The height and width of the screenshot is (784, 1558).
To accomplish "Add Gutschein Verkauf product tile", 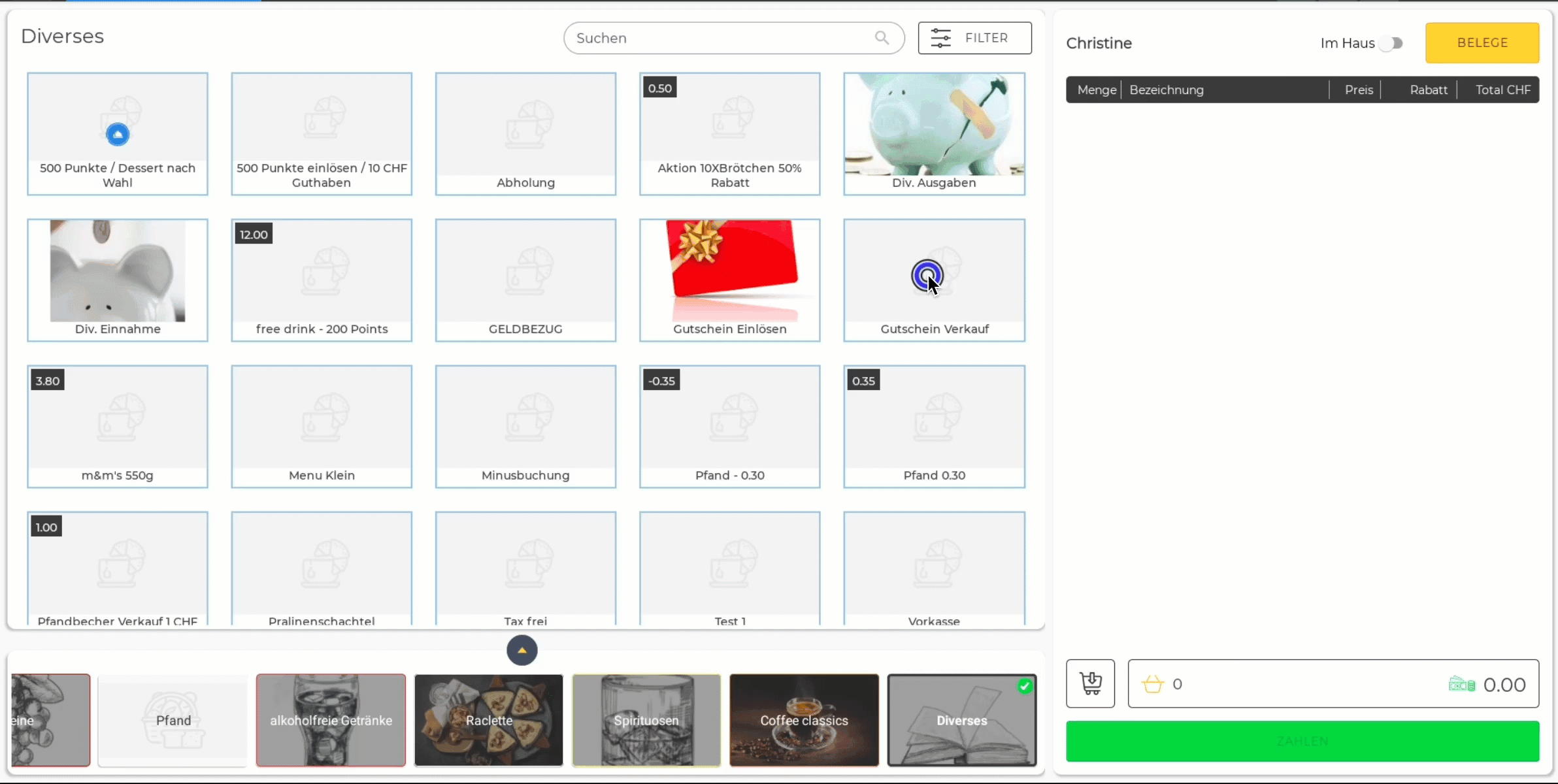I will click(x=934, y=280).
